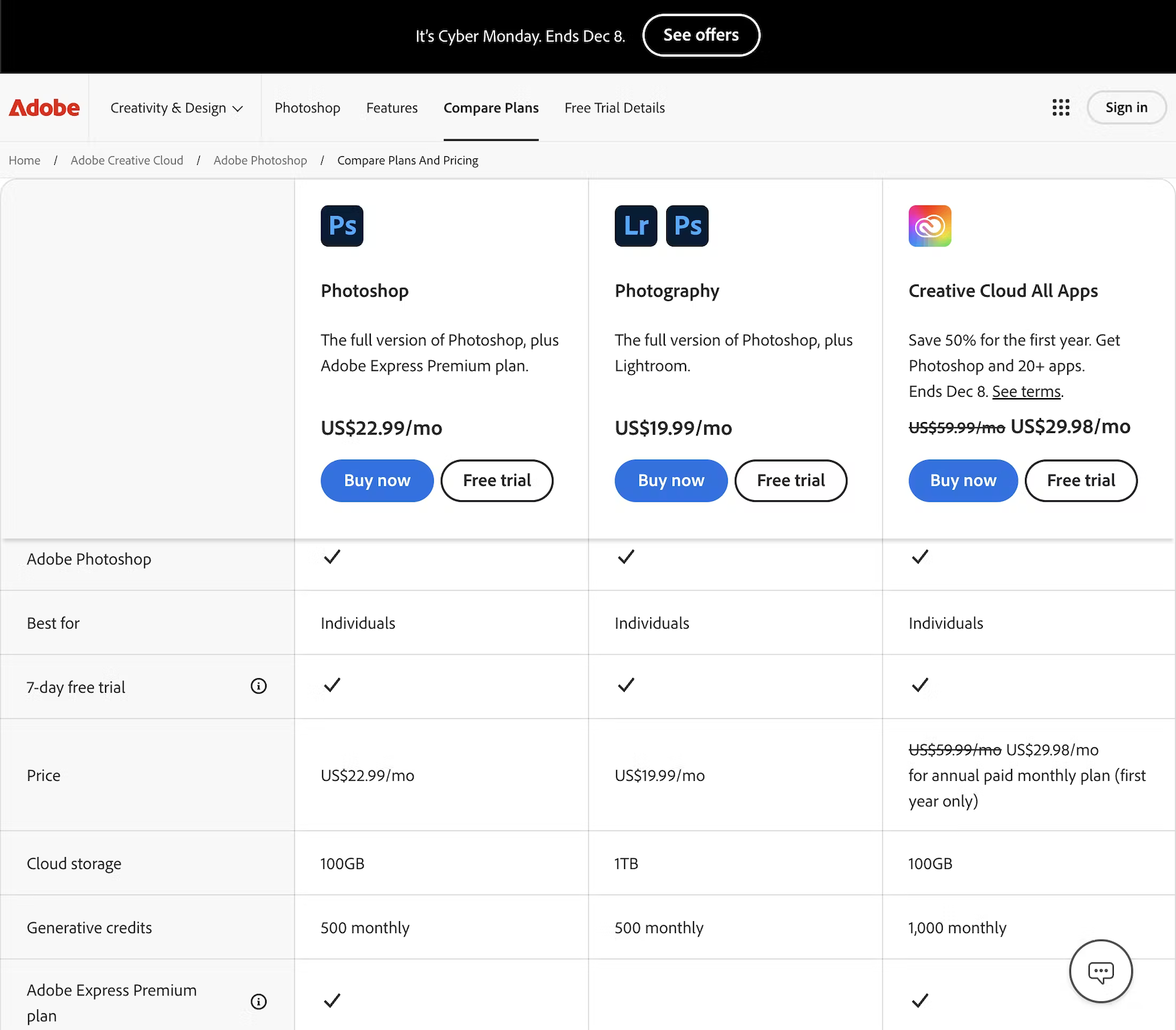The height and width of the screenshot is (1030, 1176).
Task: Click Sign in button
Action: tap(1126, 108)
